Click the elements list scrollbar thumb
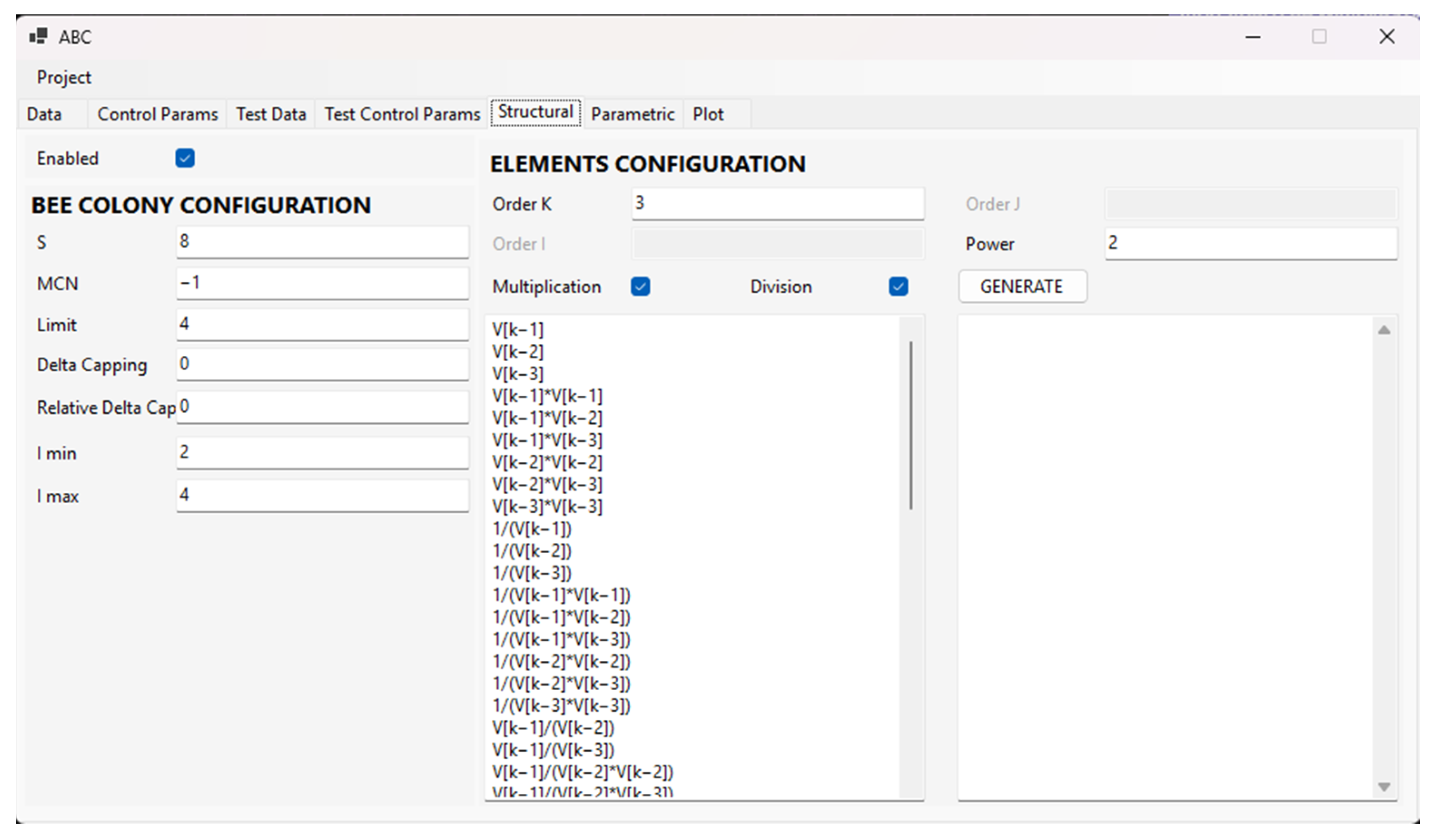Screen dimensions: 1433x840 [911, 425]
